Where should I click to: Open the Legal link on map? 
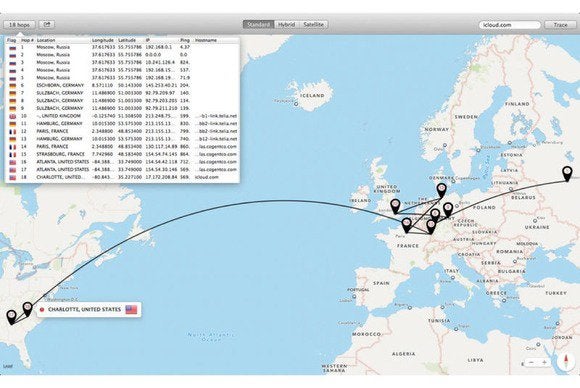(x=8, y=366)
